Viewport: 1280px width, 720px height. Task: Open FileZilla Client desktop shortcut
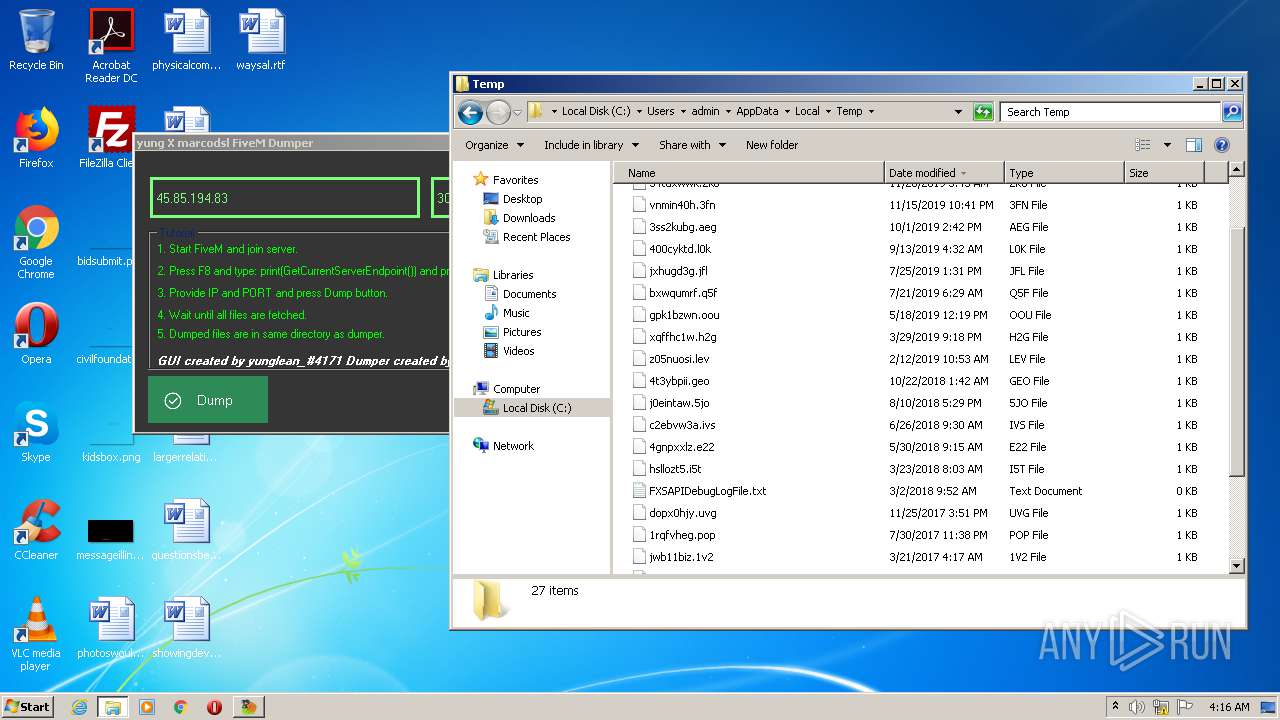(x=108, y=138)
